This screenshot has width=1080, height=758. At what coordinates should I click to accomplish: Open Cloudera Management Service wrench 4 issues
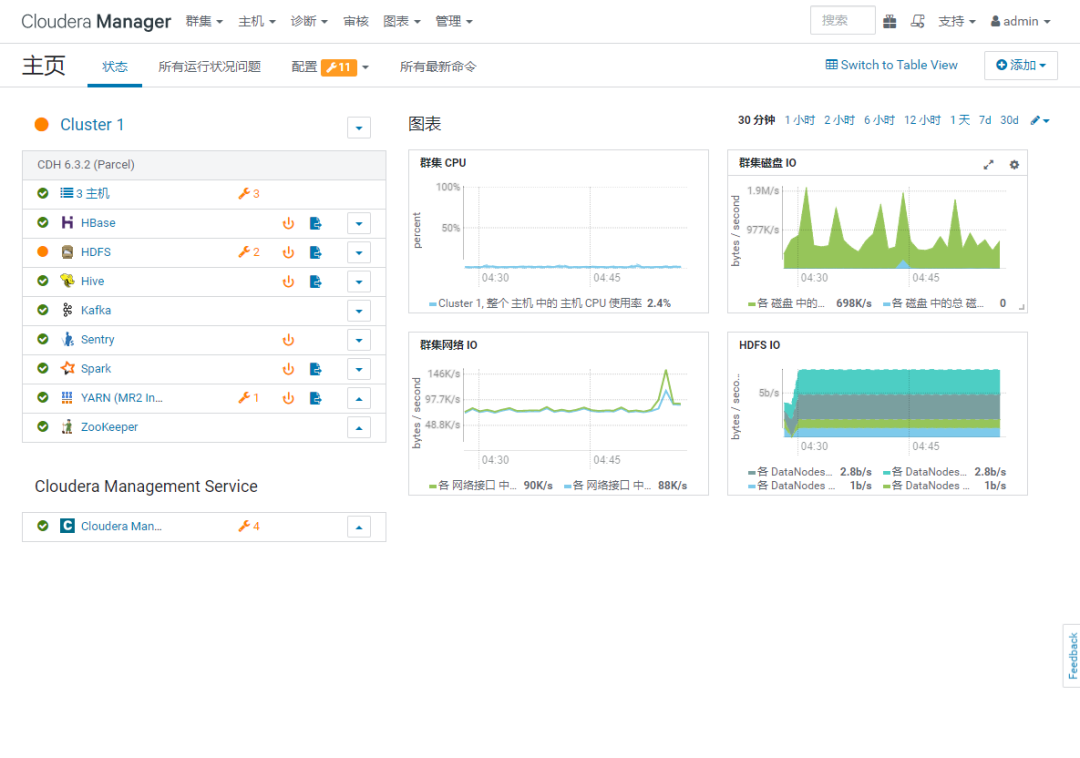(x=249, y=526)
